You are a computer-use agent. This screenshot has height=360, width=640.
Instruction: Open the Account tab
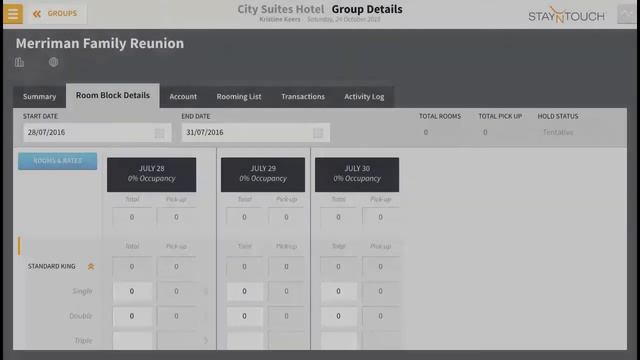[x=183, y=97]
